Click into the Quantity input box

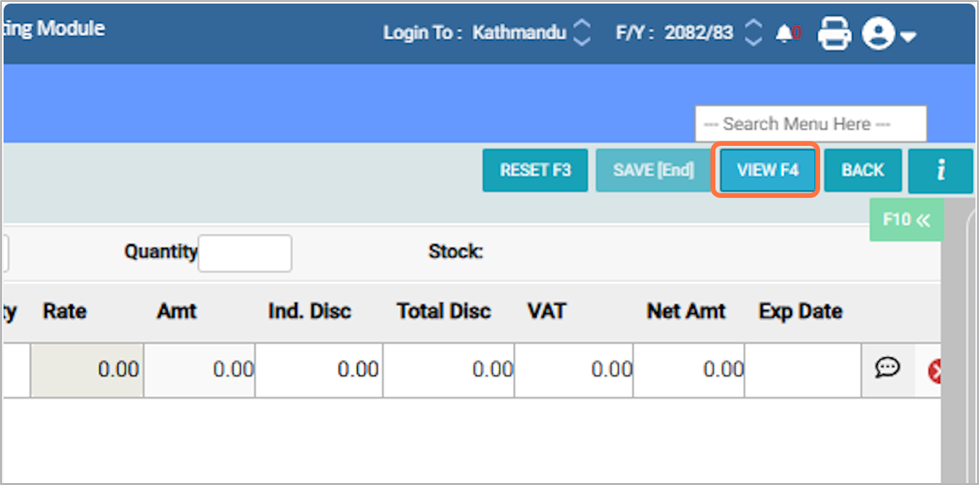tap(245, 253)
